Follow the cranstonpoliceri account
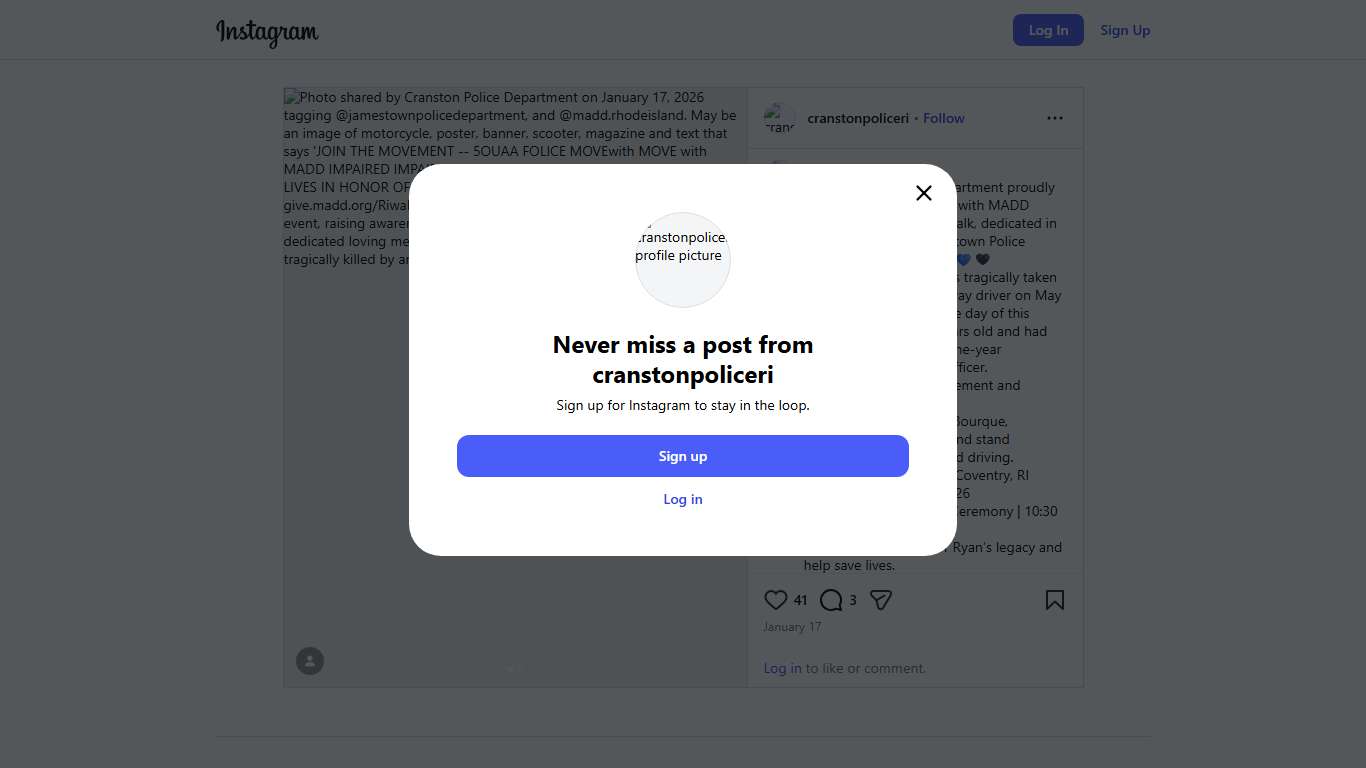 click(x=943, y=118)
